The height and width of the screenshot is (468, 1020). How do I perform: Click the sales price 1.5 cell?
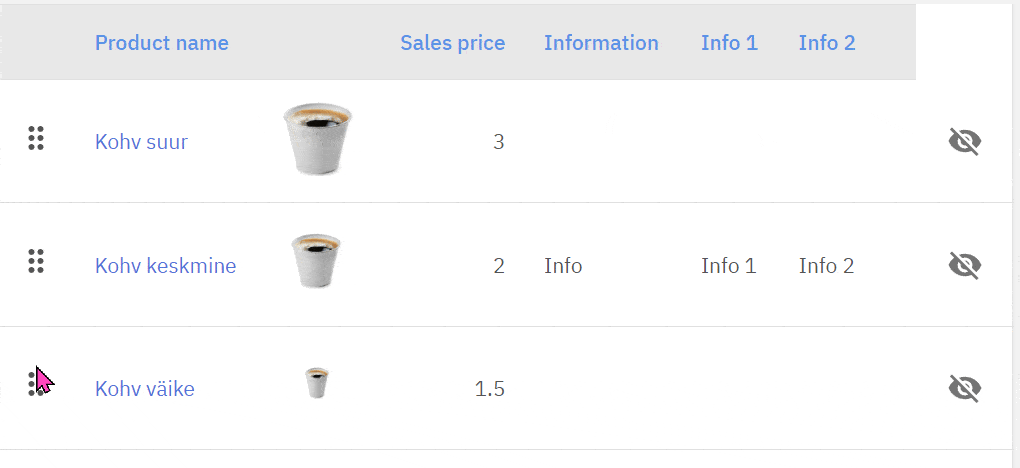click(x=489, y=389)
